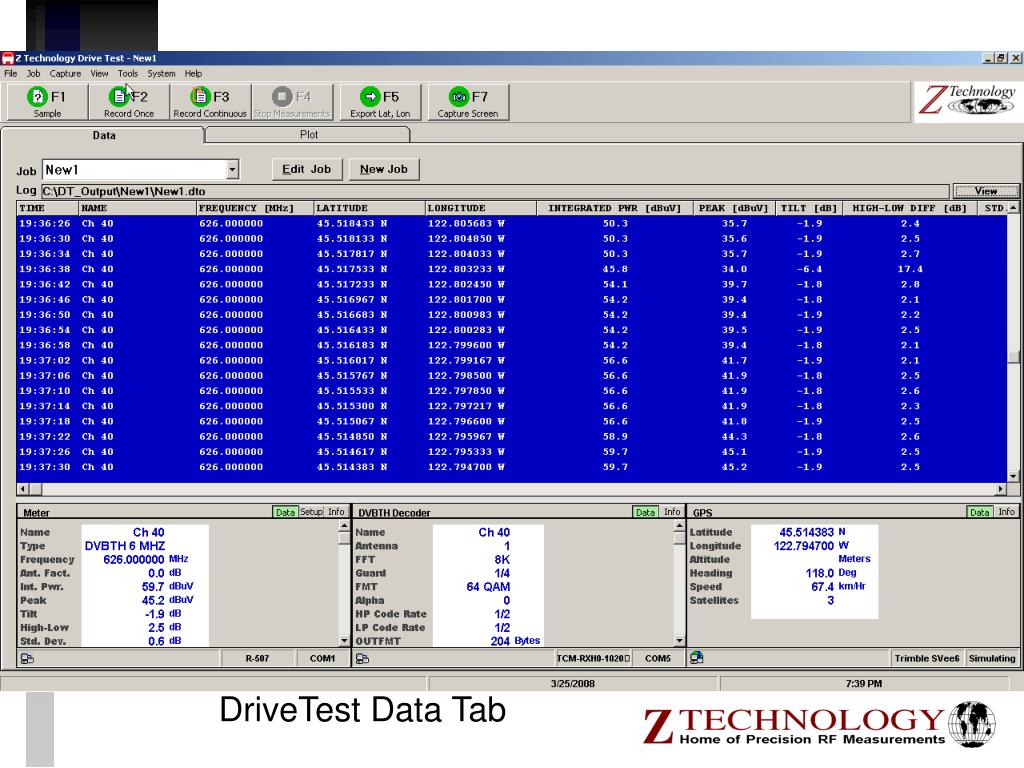
Task: Select the row timed 19:36:38
Action: click(x=511, y=269)
